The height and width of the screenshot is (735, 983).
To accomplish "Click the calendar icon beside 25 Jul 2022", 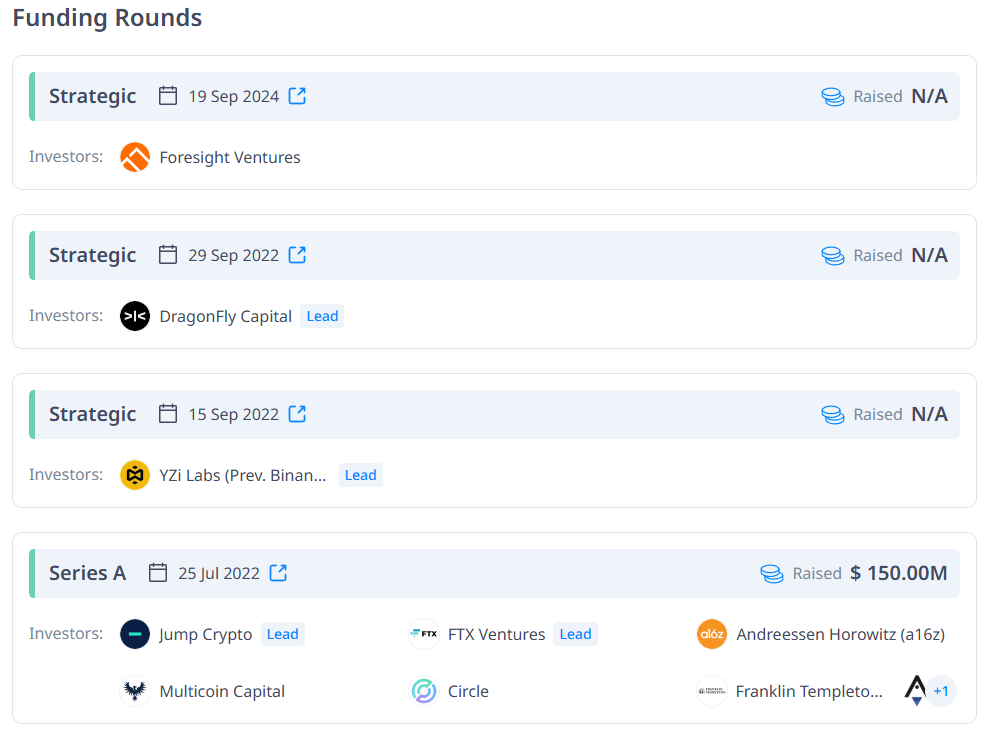I will tap(158, 573).
